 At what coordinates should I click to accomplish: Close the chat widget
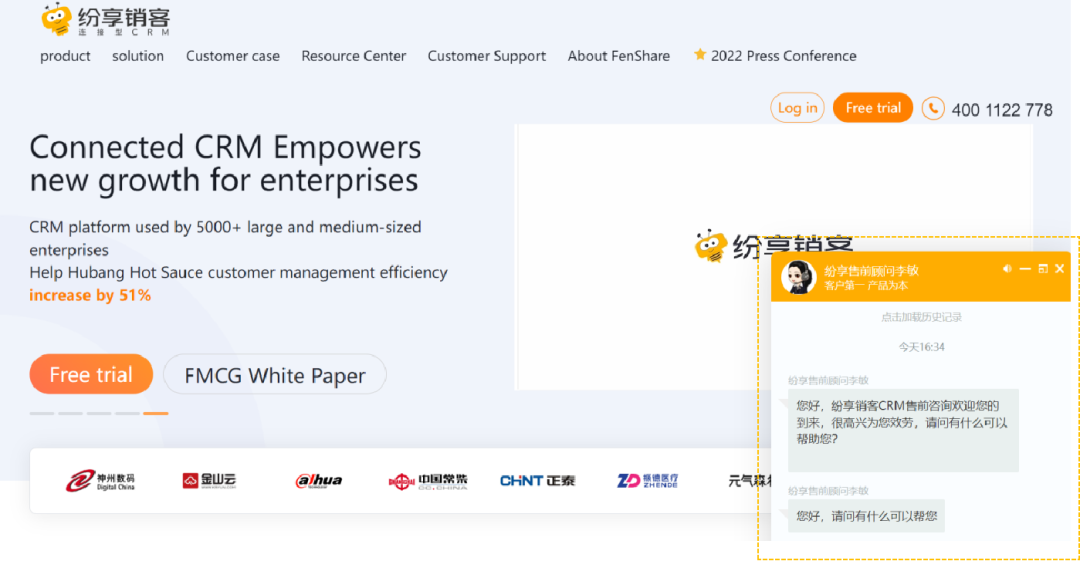(x=1059, y=269)
